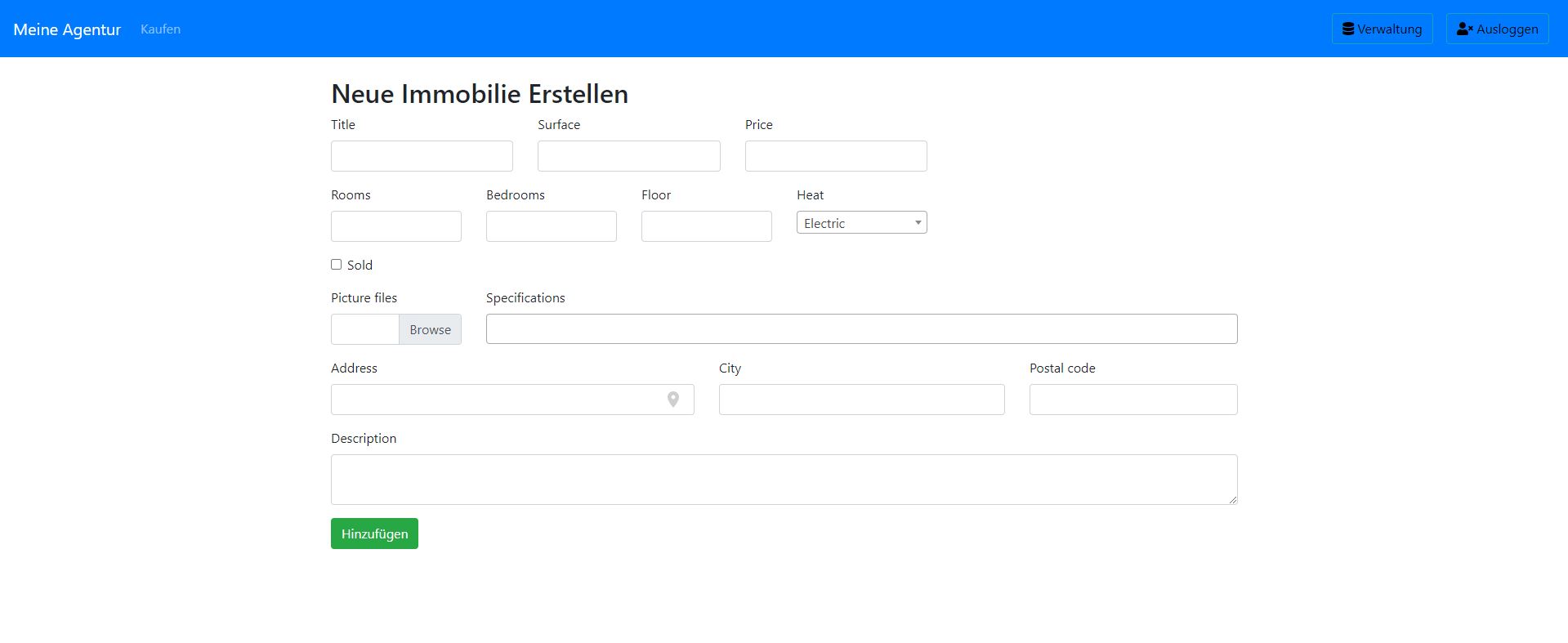
Task: Focus the Price input field
Action: (x=836, y=156)
